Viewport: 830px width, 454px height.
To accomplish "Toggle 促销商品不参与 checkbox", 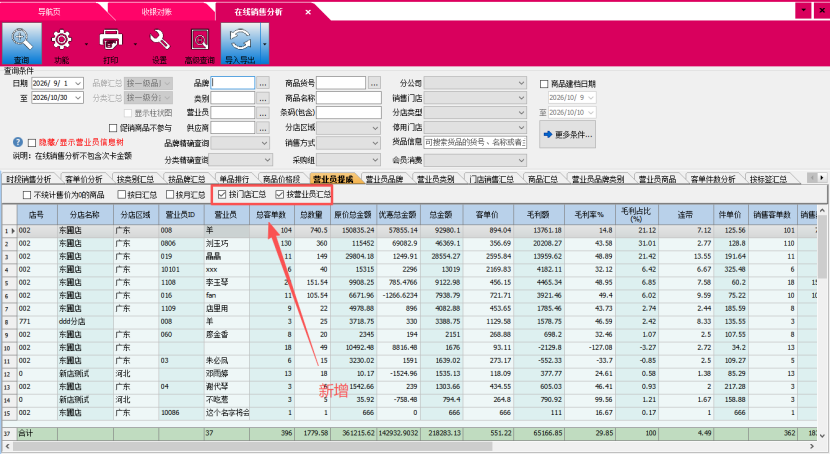I will (113, 128).
